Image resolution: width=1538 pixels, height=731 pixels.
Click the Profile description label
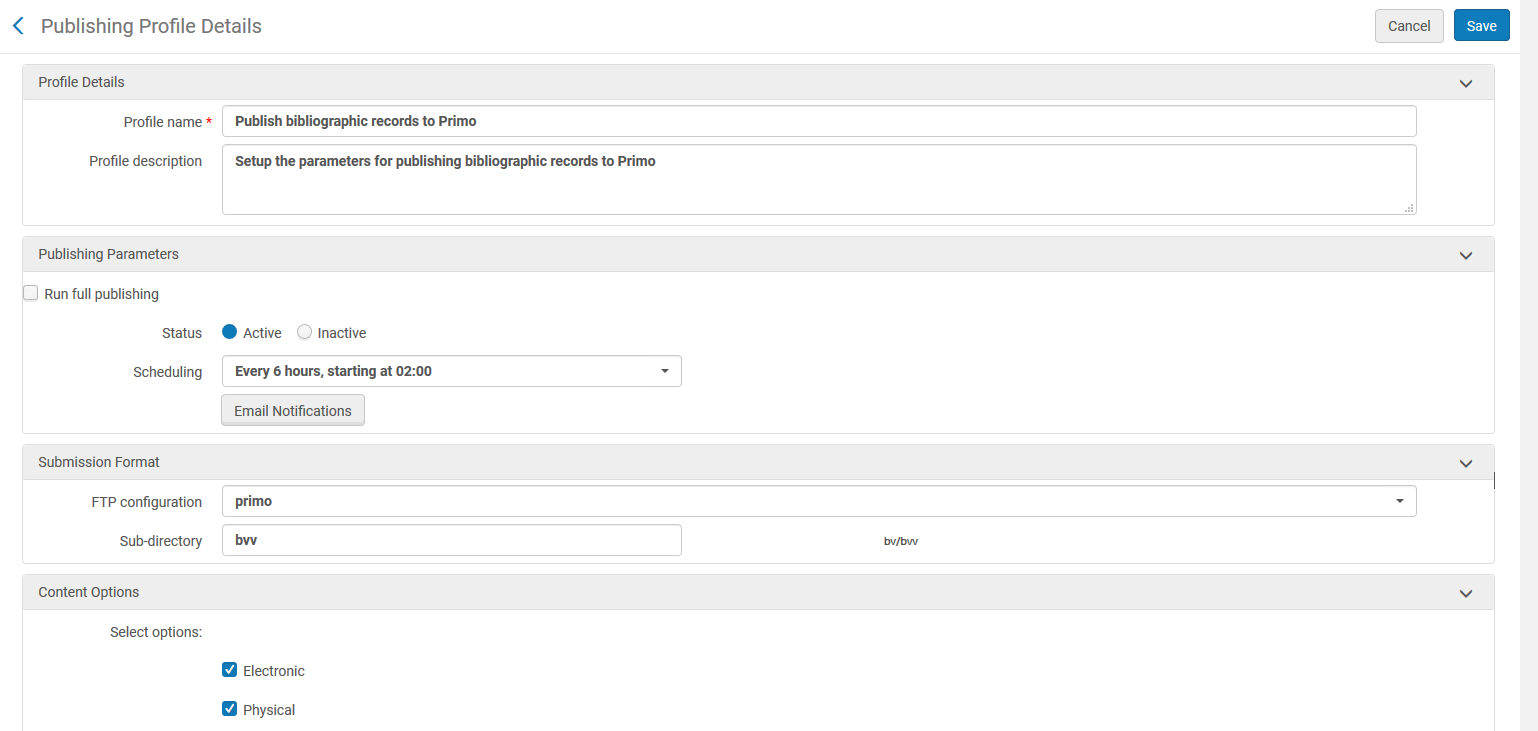point(145,161)
